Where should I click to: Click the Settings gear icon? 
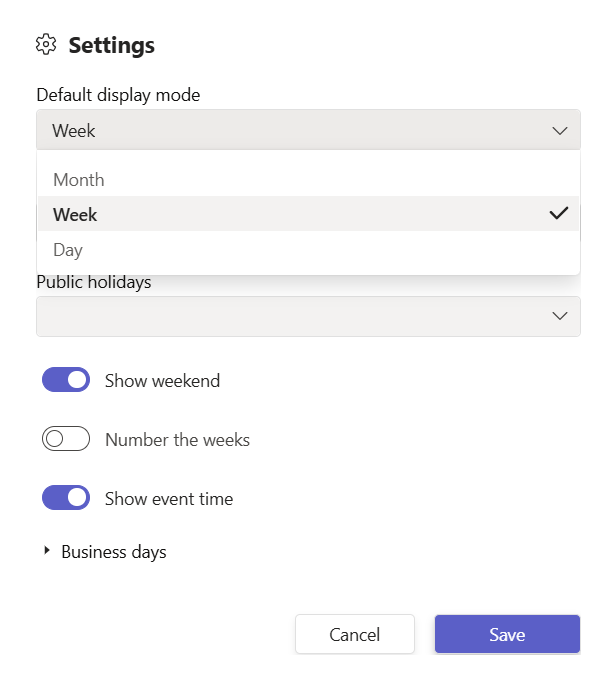(x=46, y=45)
